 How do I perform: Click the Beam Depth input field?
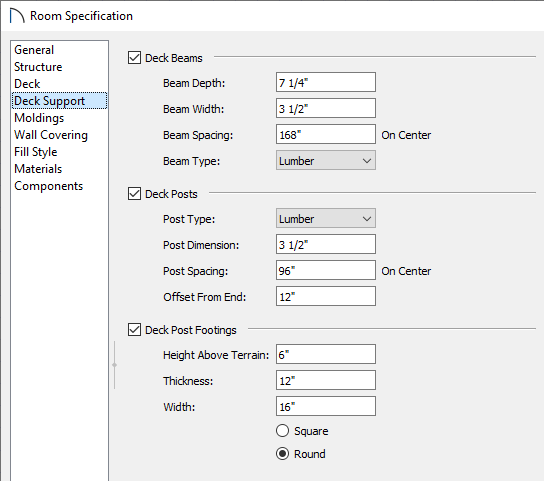[326, 82]
